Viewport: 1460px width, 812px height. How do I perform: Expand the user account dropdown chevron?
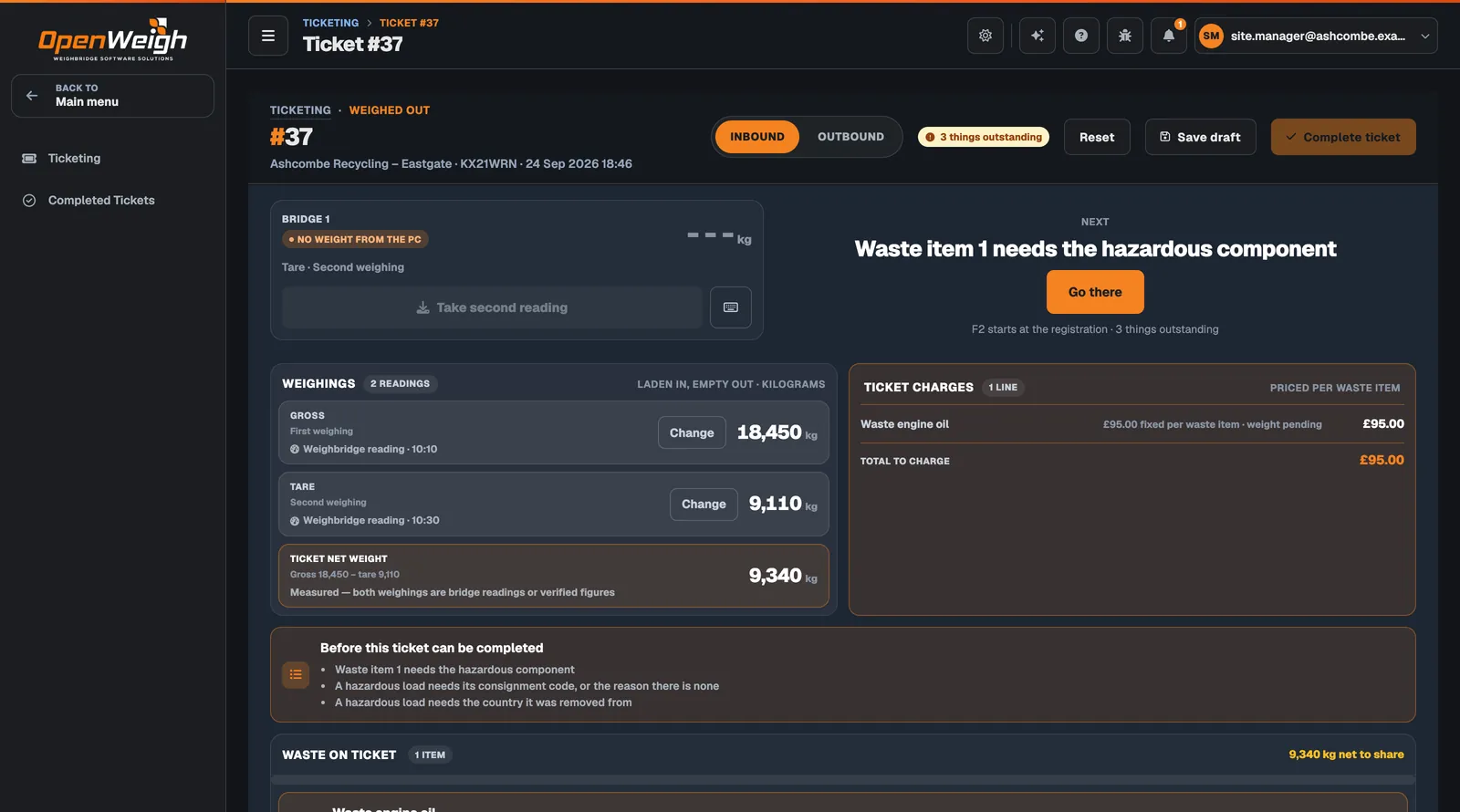[1425, 36]
